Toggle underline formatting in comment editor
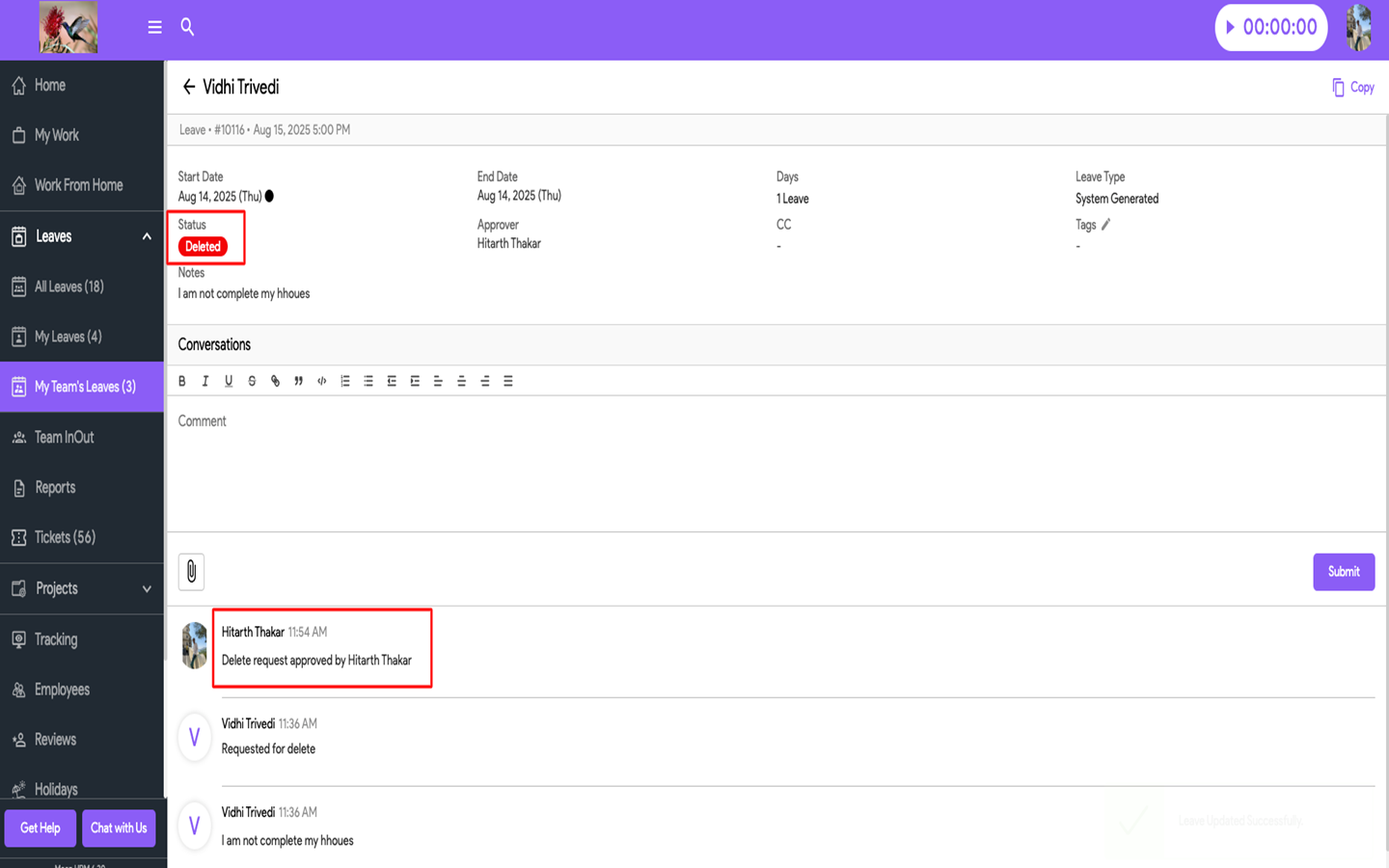This screenshot has height=868, width=1389. pos(229,381)
